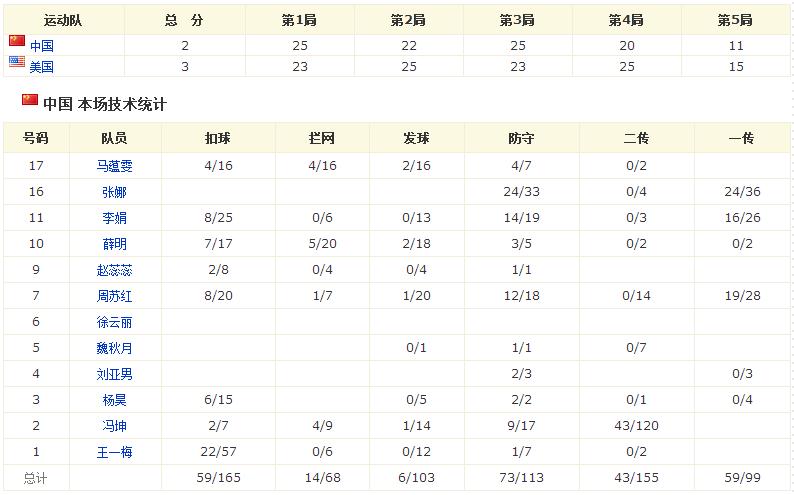Open the 美国 team link
Screen dimensions: 794x495
[x=42, y=67]
